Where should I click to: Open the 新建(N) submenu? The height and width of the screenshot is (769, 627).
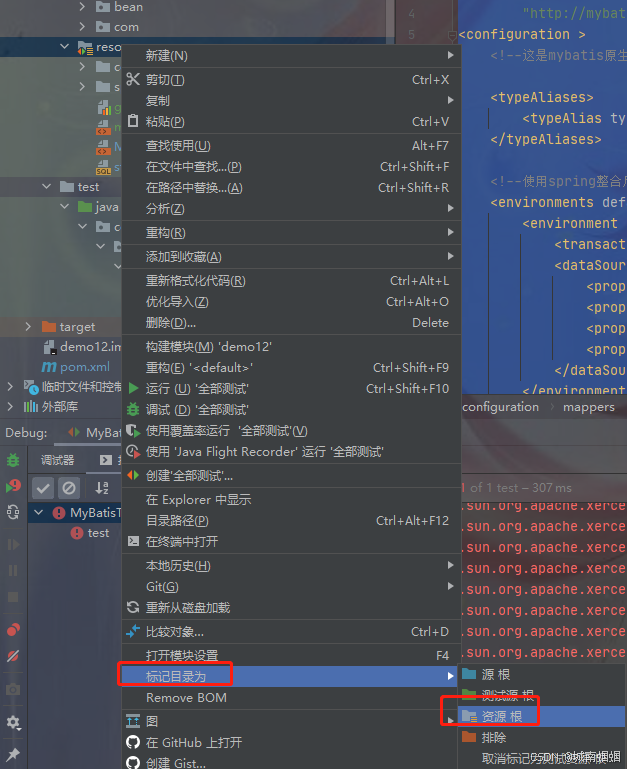pyautogui.click(x=291, y=55)
